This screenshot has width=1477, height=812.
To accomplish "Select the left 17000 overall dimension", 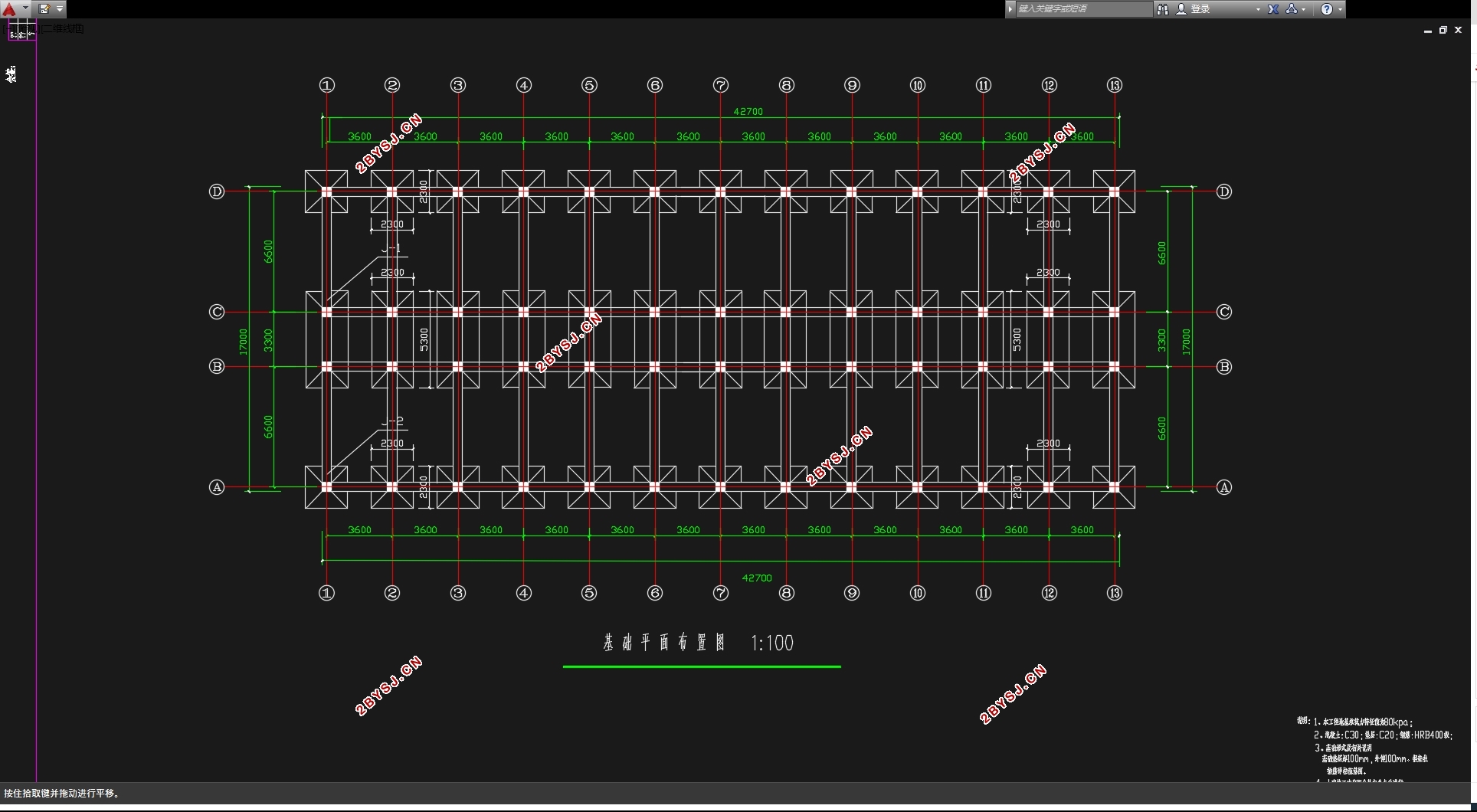I will (x=244, y=342).
